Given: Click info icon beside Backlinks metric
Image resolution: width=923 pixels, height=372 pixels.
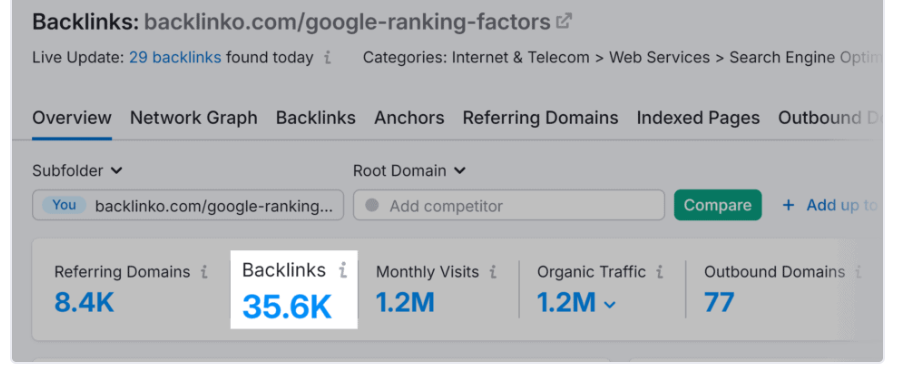Looking at the screenshot, I should point(343,270).
